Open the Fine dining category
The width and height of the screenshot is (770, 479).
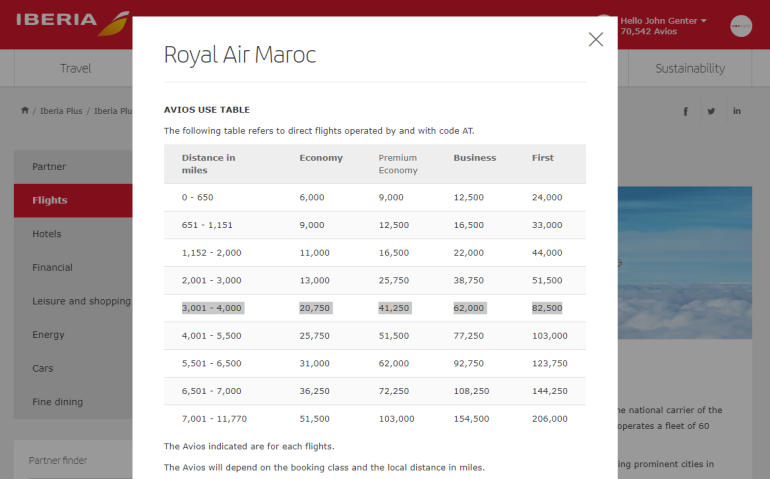pyautogui.click(x=58, y=402)
